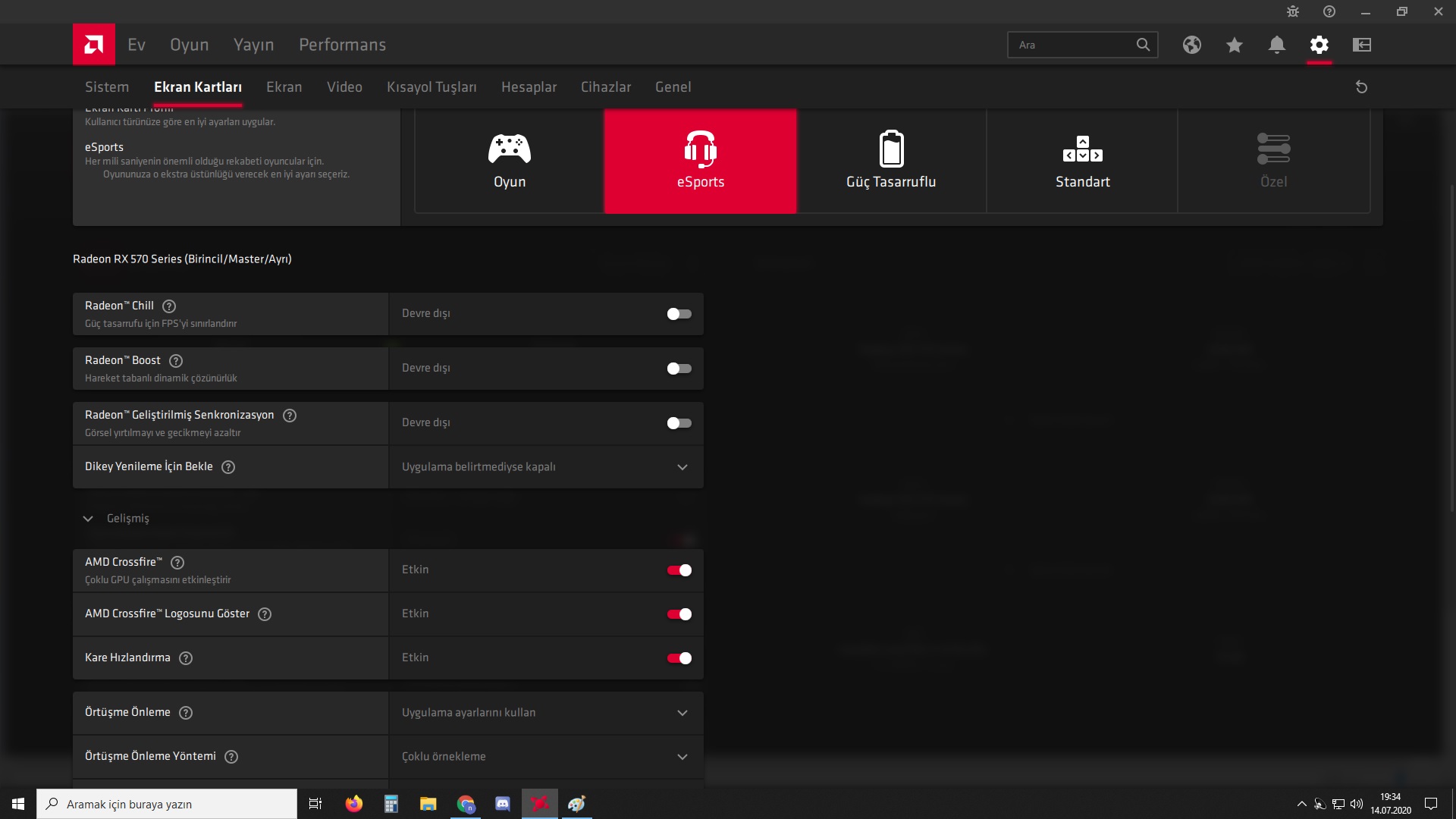The height and width of the screenshot is (819, 1456).
Task: Click the Ara search field
Action: pyautogui.click(x=1071, y=45)
